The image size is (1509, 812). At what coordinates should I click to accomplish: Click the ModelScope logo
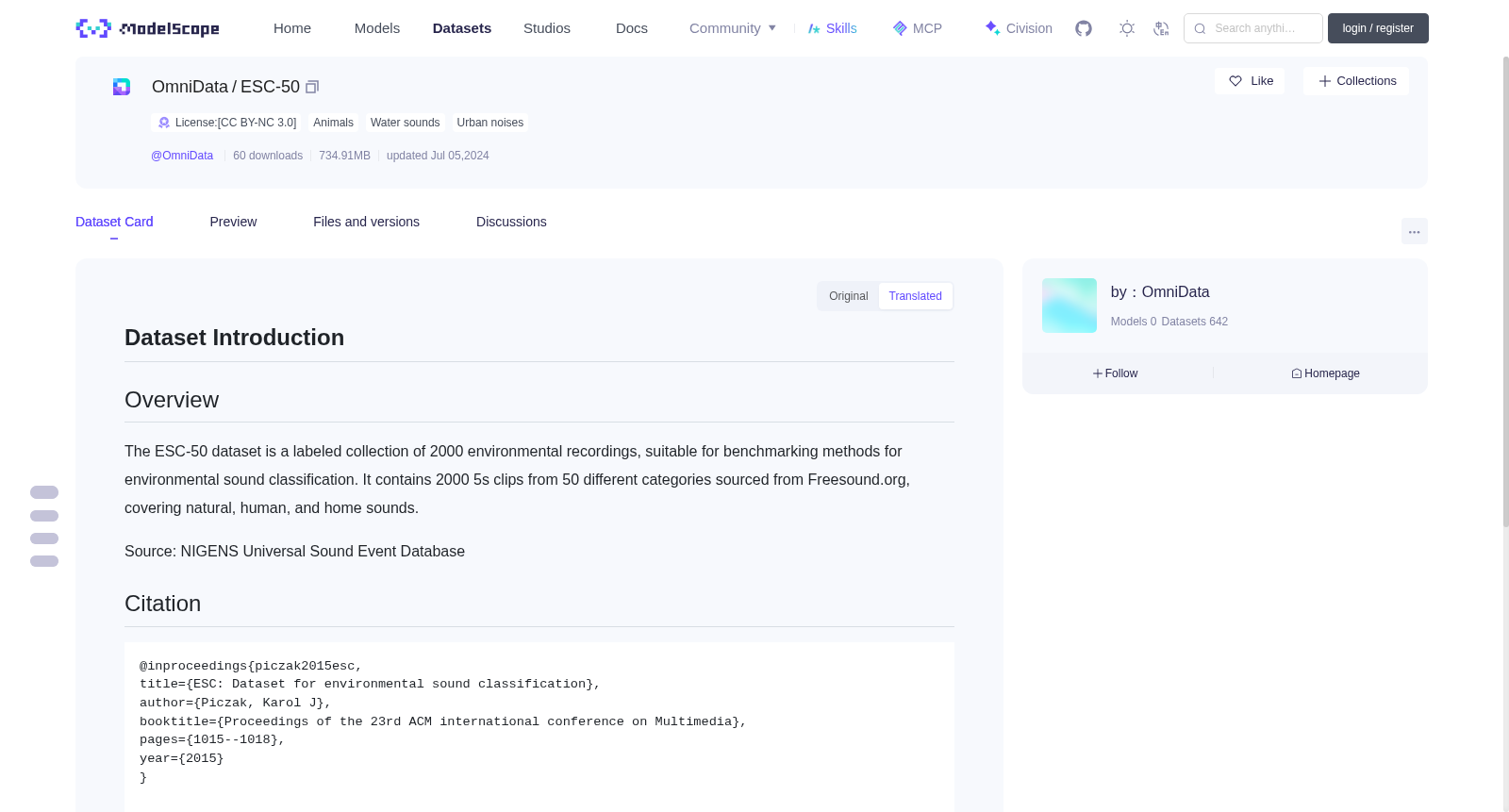coord(148,28)
